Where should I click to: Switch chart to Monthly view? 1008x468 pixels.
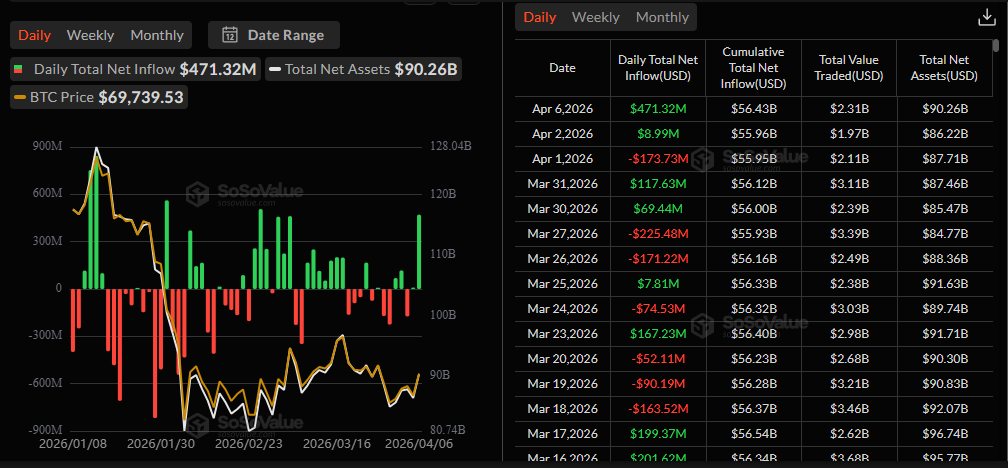157,35
